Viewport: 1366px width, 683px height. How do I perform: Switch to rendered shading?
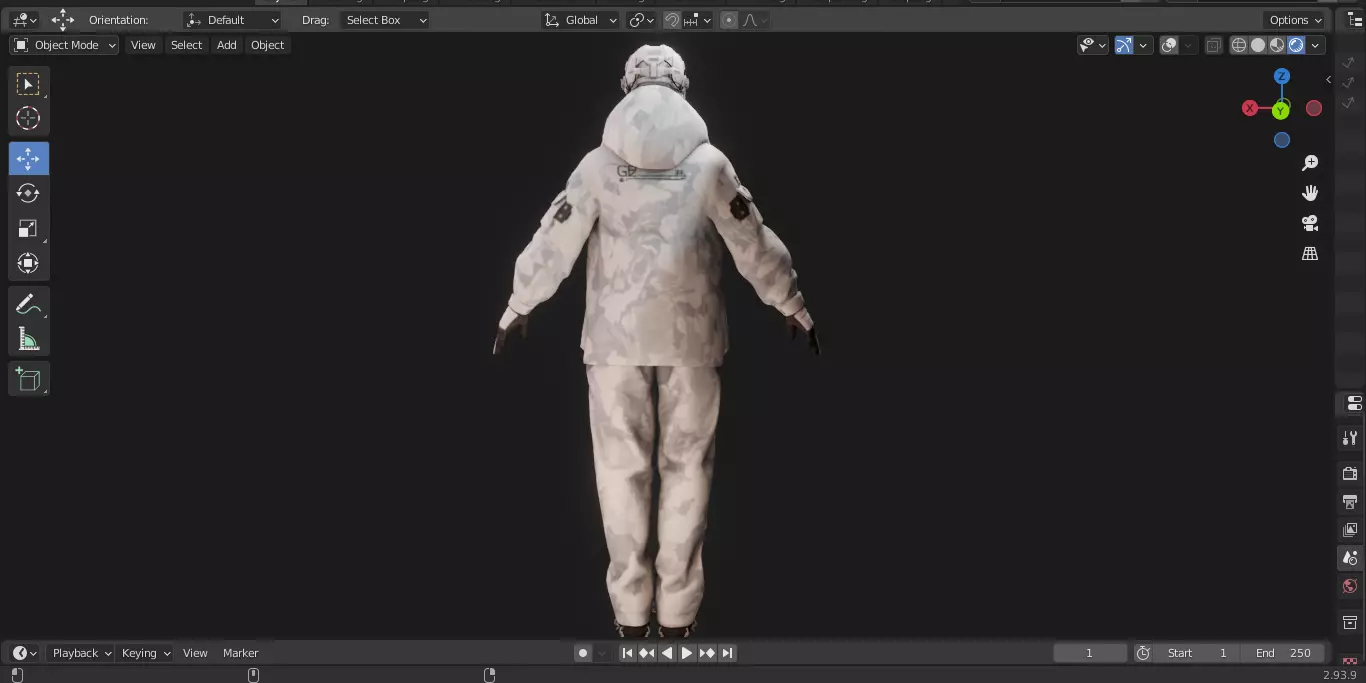1296,45
